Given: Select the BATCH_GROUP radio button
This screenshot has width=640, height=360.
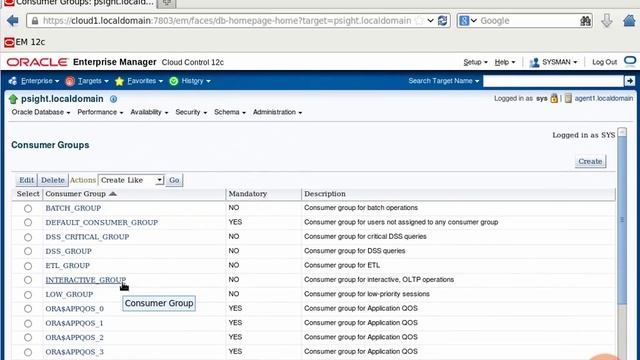Looking at the screenshot, I should [x=28, y=209].
